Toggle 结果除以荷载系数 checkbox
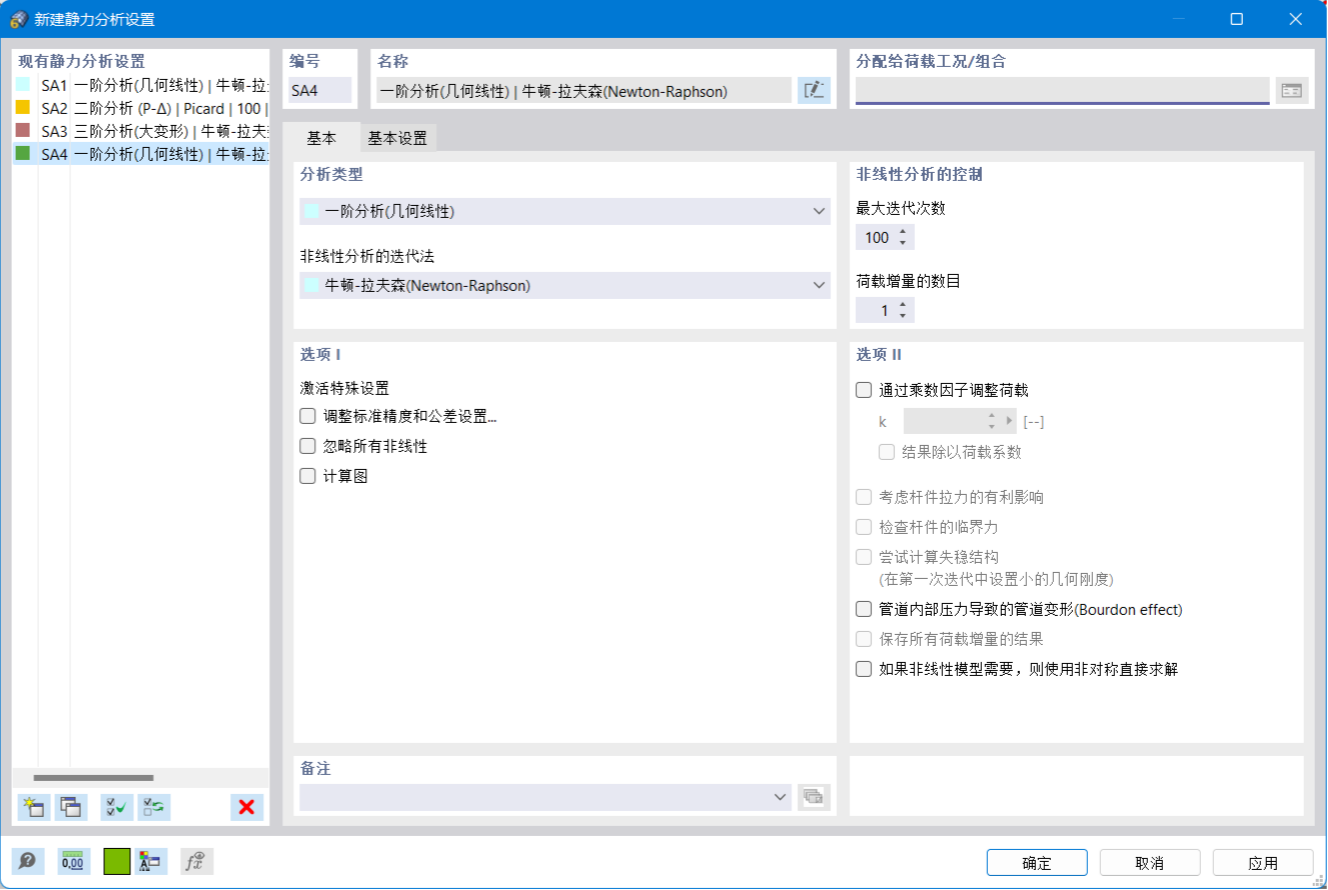The height and width of the screenshot is (890, 1328). (x=886, y=452)
